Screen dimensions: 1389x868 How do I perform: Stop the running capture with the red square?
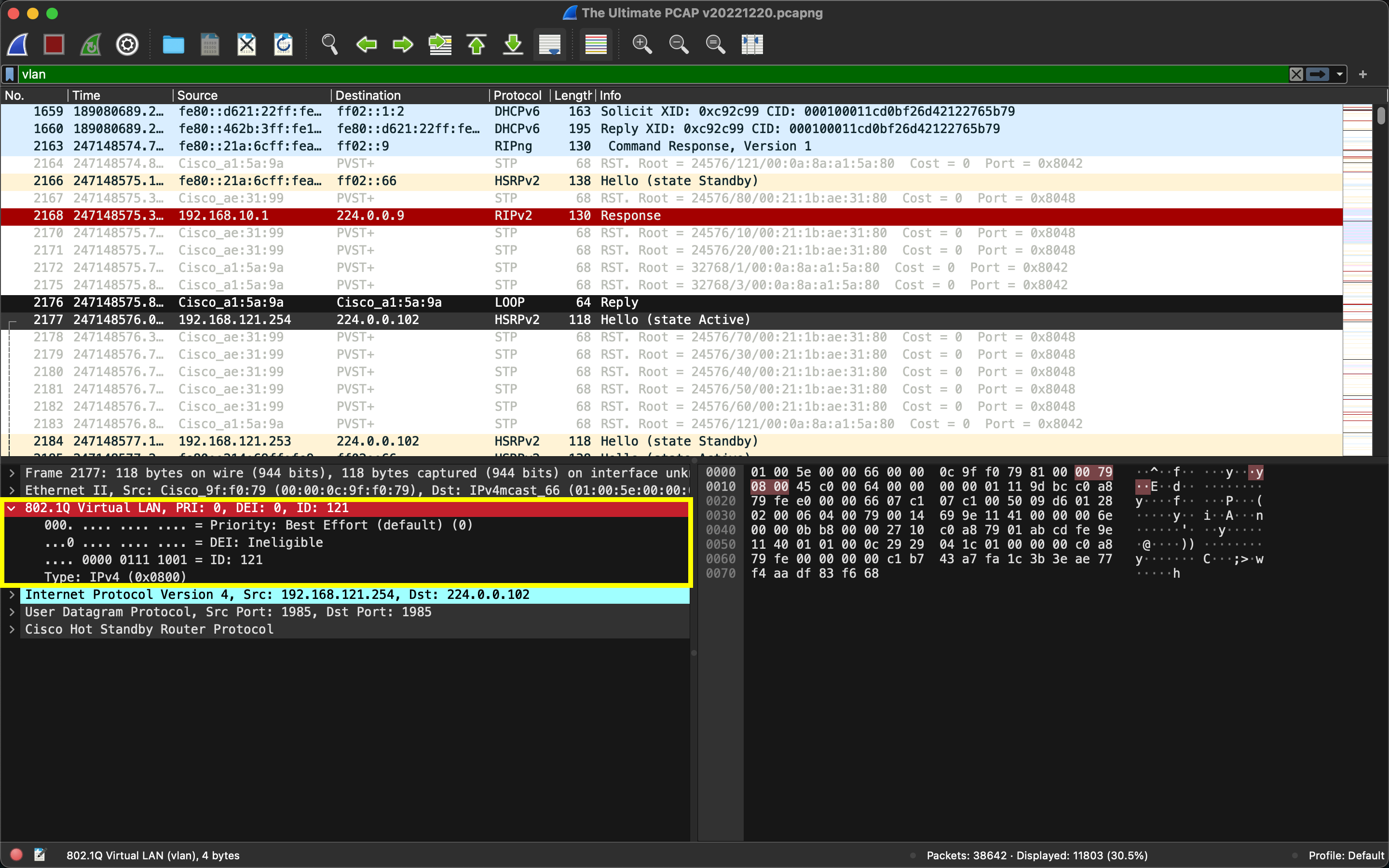click(x=54, y=44)
